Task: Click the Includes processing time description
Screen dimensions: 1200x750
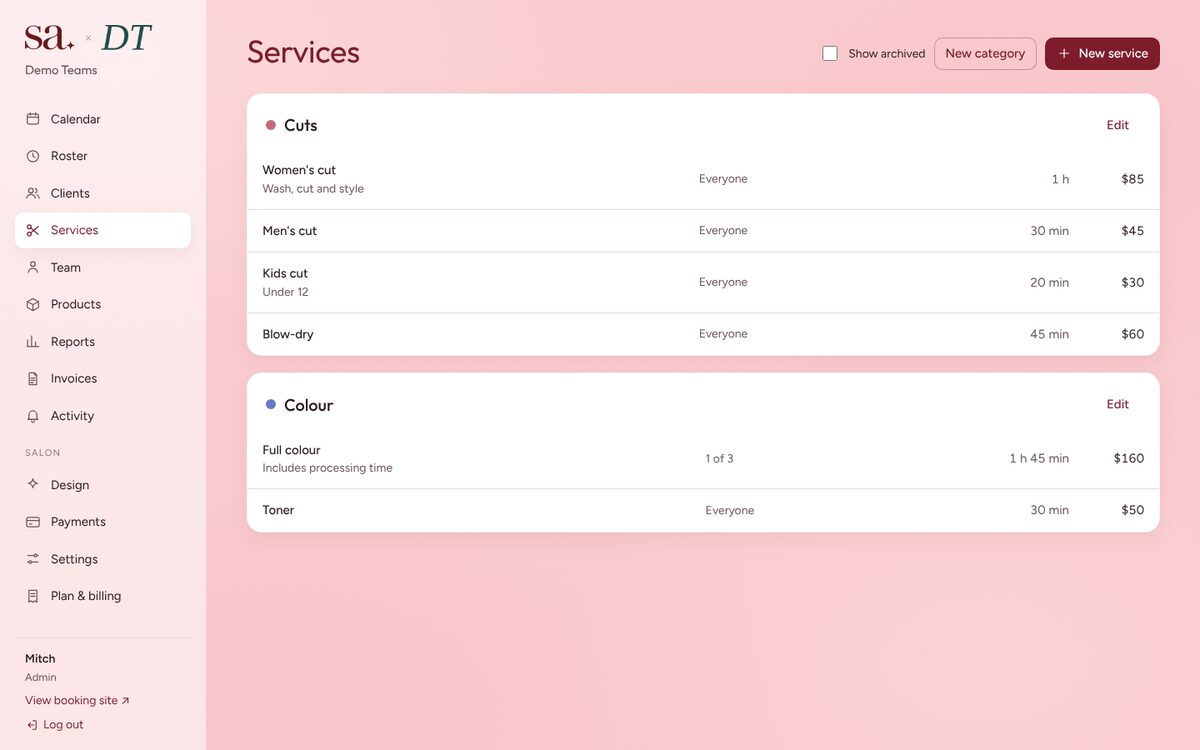Action: [327, 468]
